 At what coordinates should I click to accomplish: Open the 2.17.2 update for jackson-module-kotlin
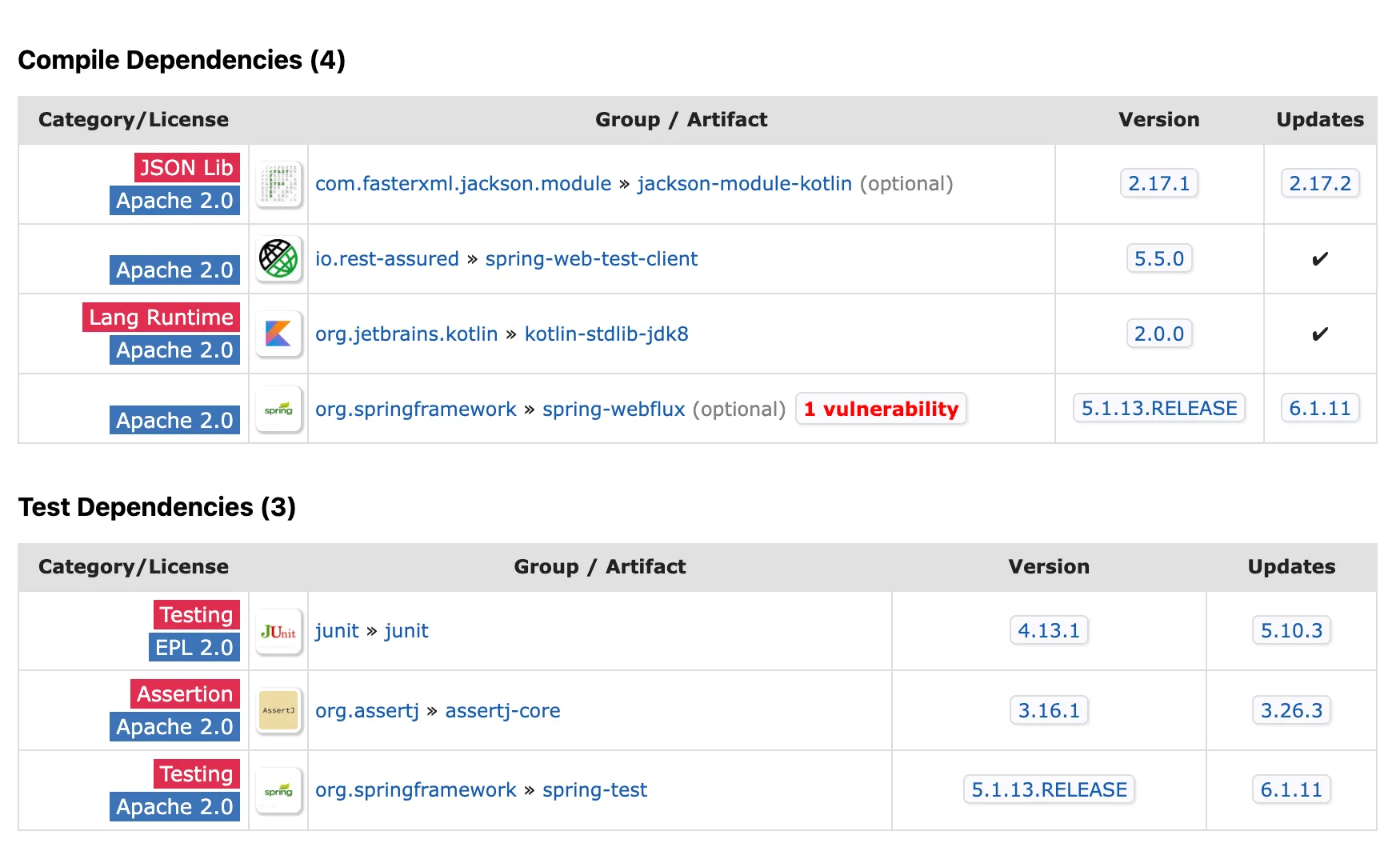[x=1319, y=184]
